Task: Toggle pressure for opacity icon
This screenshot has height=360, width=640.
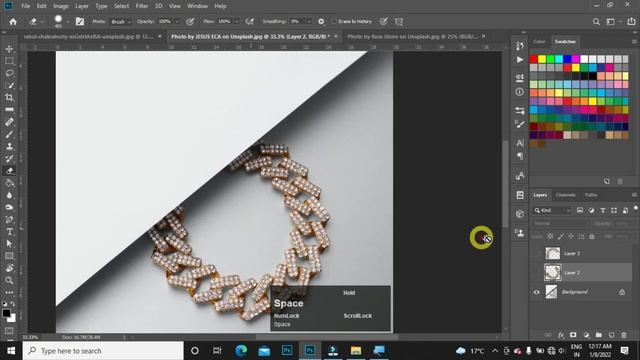Action: click(x=190, y=22)
